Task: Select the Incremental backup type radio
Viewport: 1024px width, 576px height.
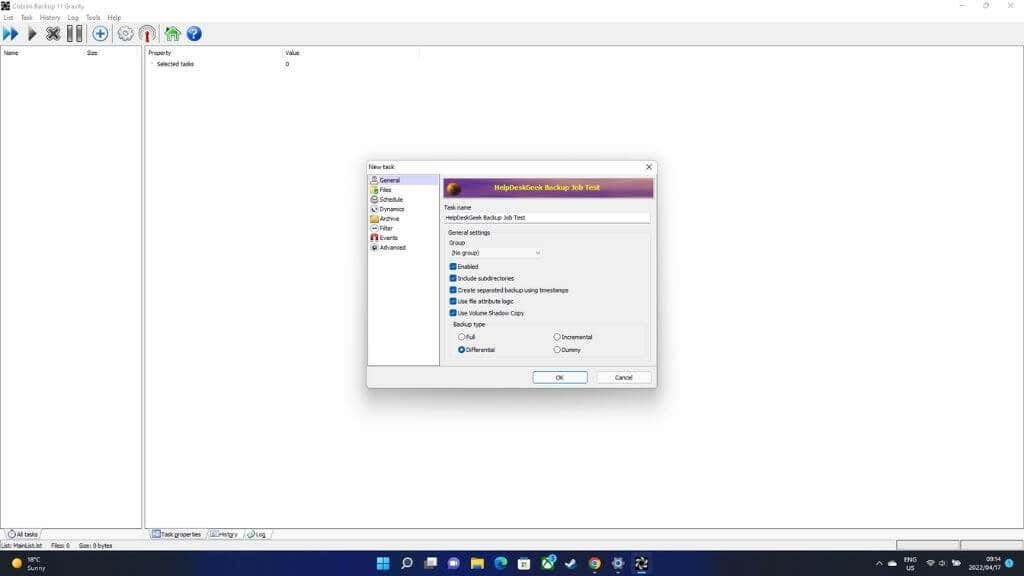Action: click(x=557, y=337)
